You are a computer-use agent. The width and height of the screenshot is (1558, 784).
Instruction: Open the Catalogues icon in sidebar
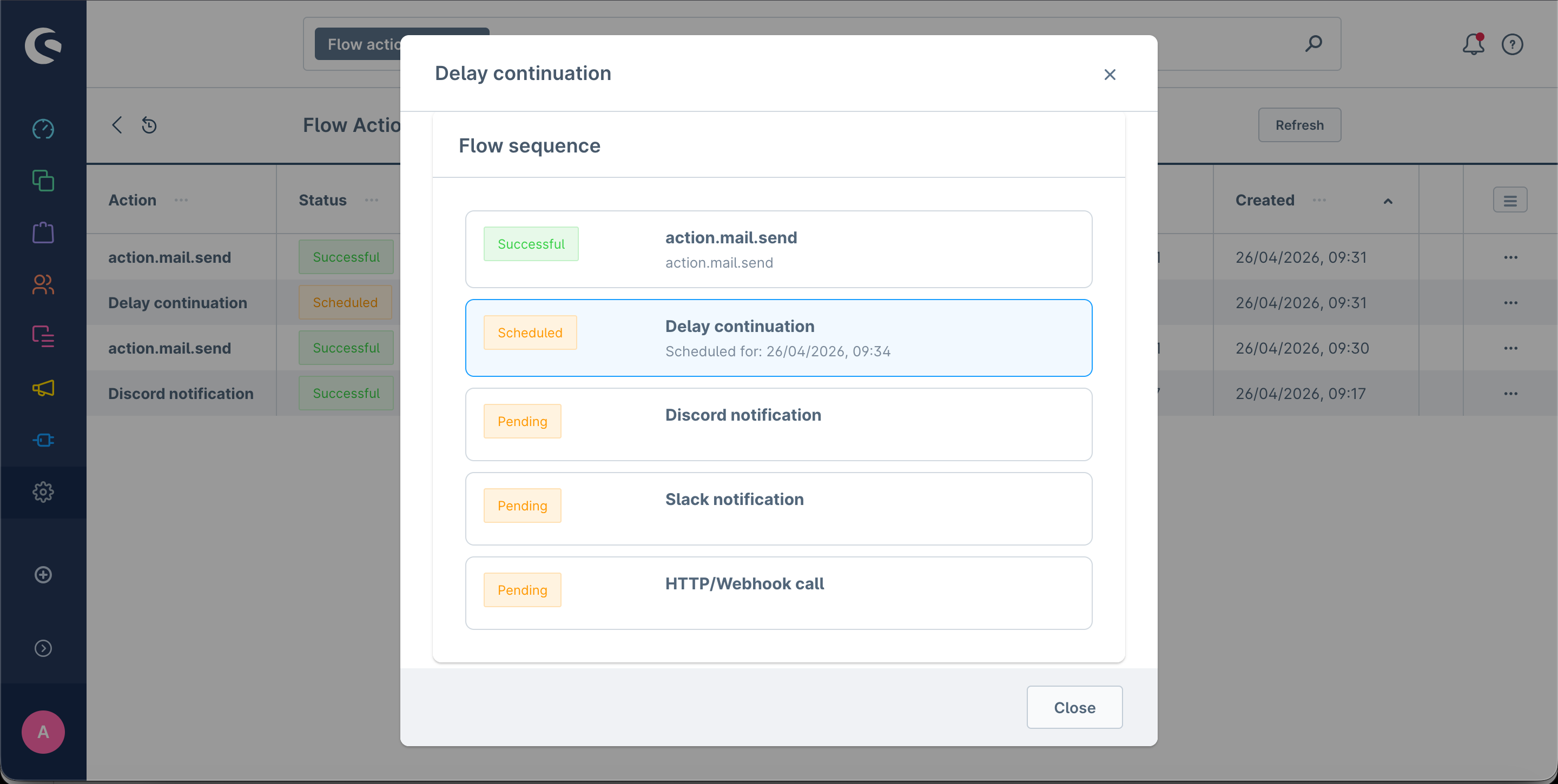[x=43, y=181]
